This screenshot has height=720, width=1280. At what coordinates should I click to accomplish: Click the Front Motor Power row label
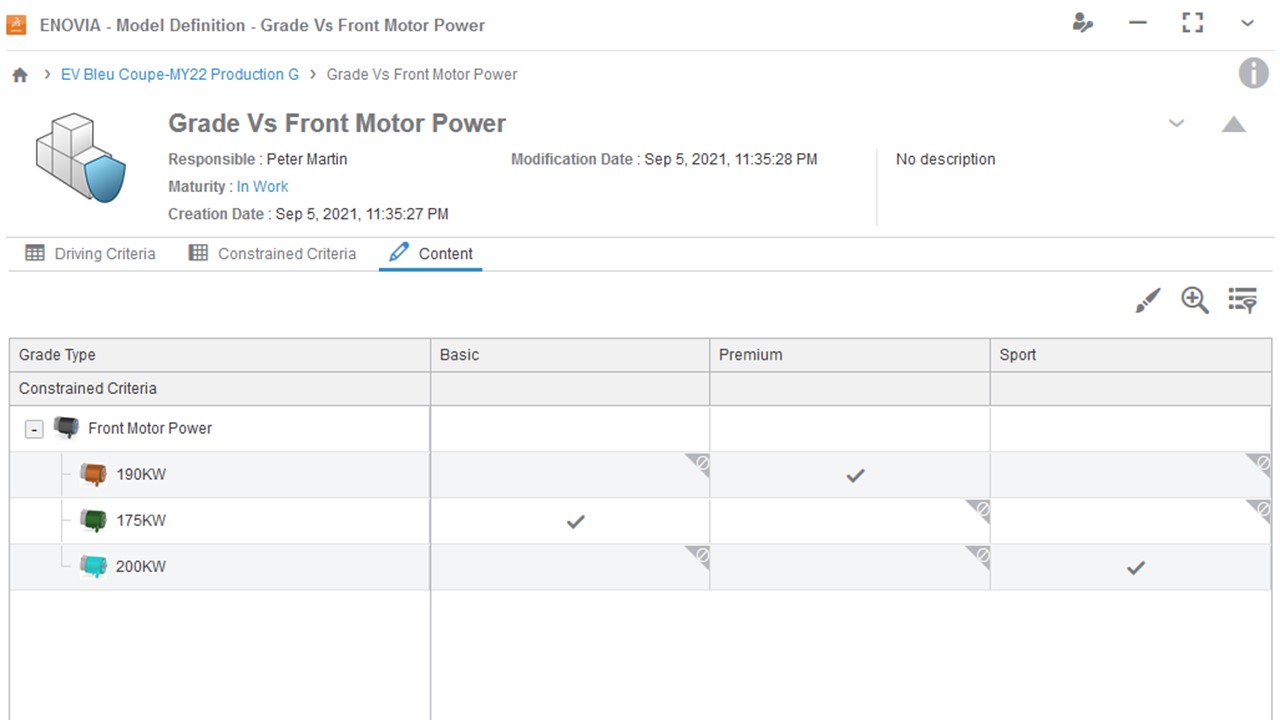coord(150,428)
